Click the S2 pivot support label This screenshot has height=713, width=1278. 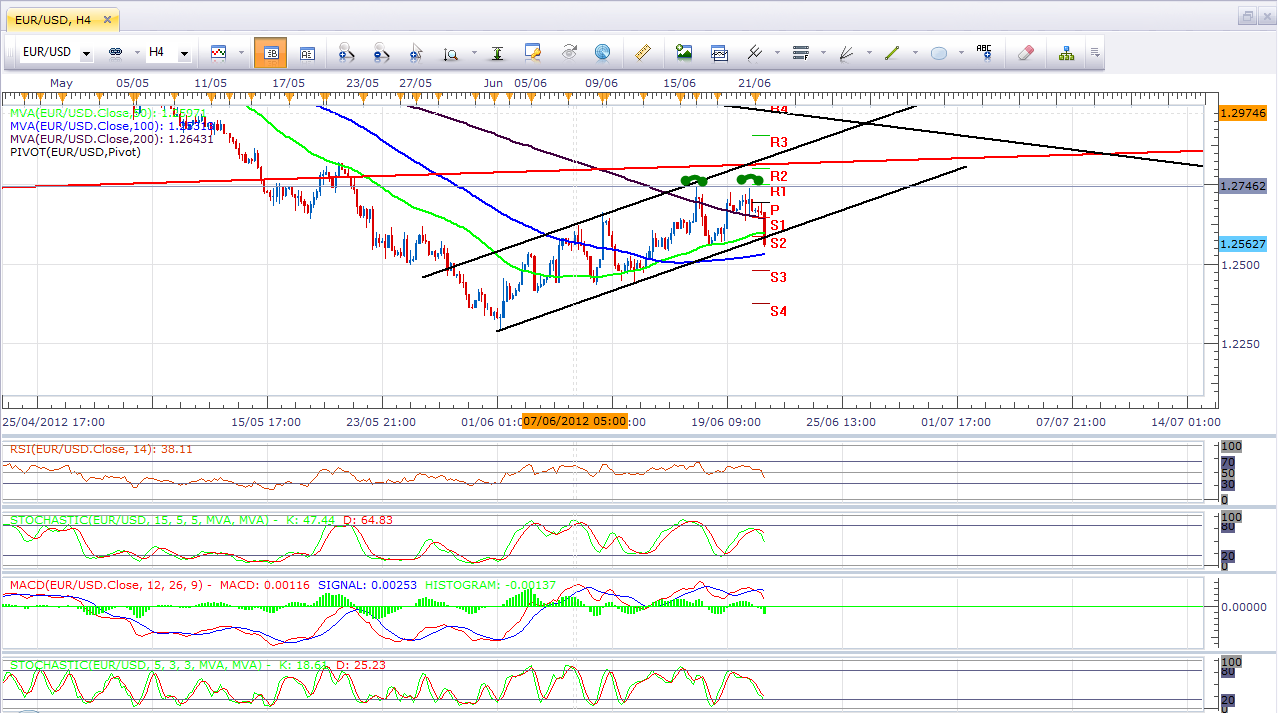pyautogui.click(x=778, y=243)
